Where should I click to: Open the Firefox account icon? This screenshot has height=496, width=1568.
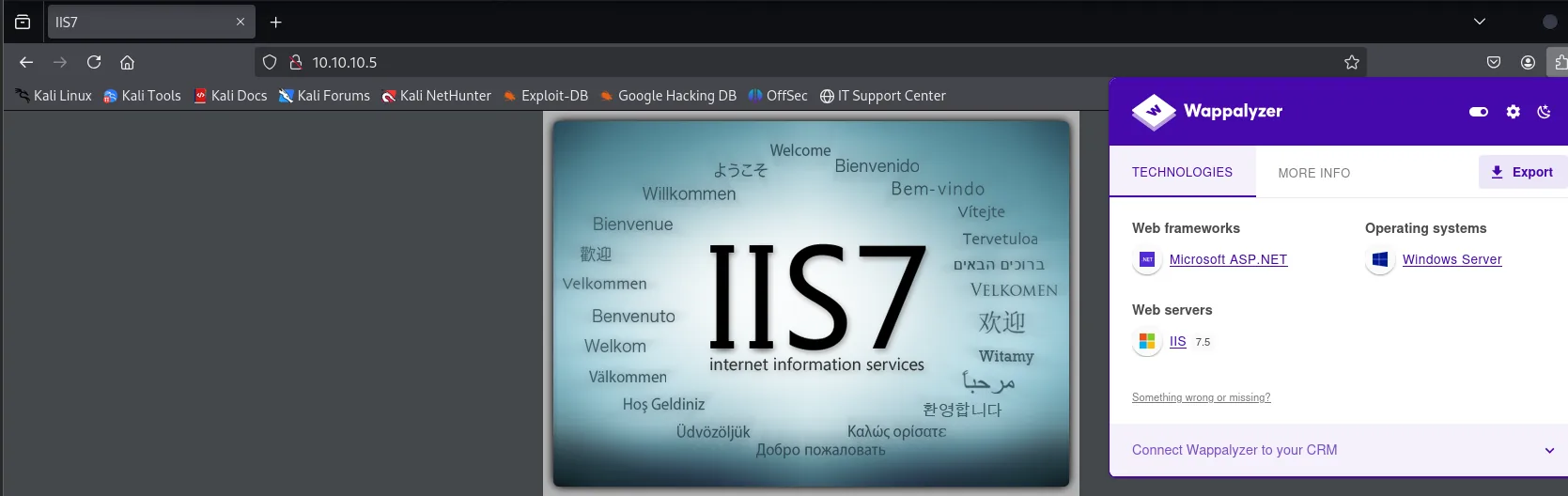click(1528, 62)
